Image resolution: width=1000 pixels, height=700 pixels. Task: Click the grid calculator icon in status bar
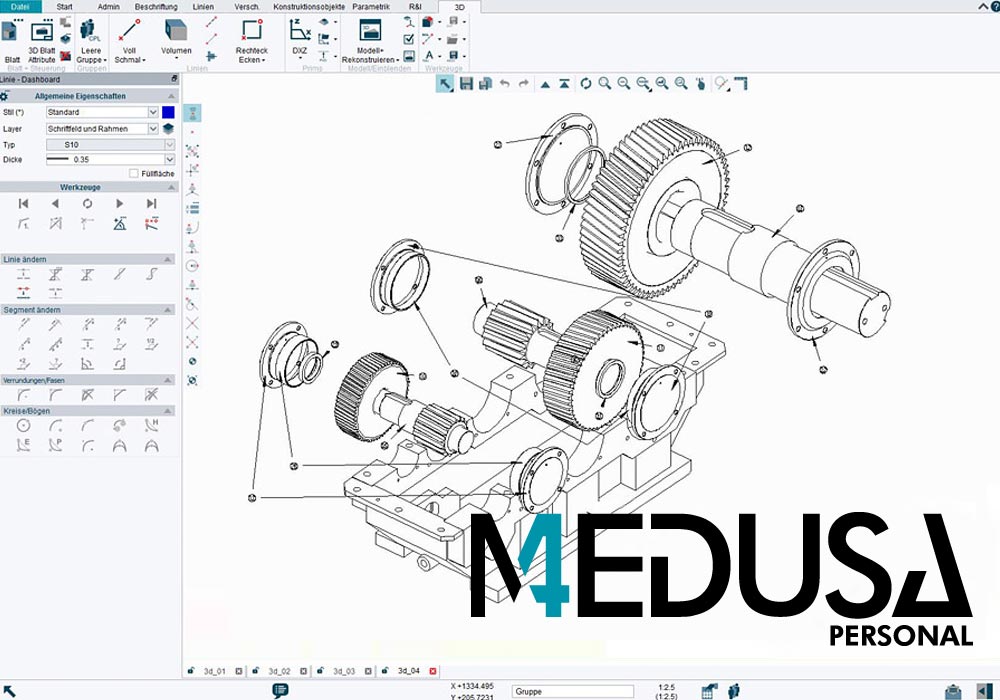coord(709,691)
